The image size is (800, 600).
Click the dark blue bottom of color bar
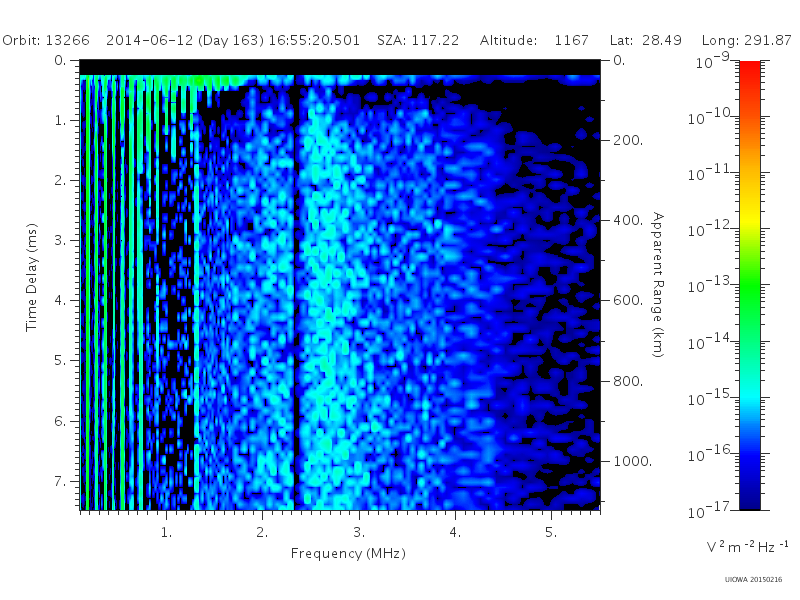point(749,497)
